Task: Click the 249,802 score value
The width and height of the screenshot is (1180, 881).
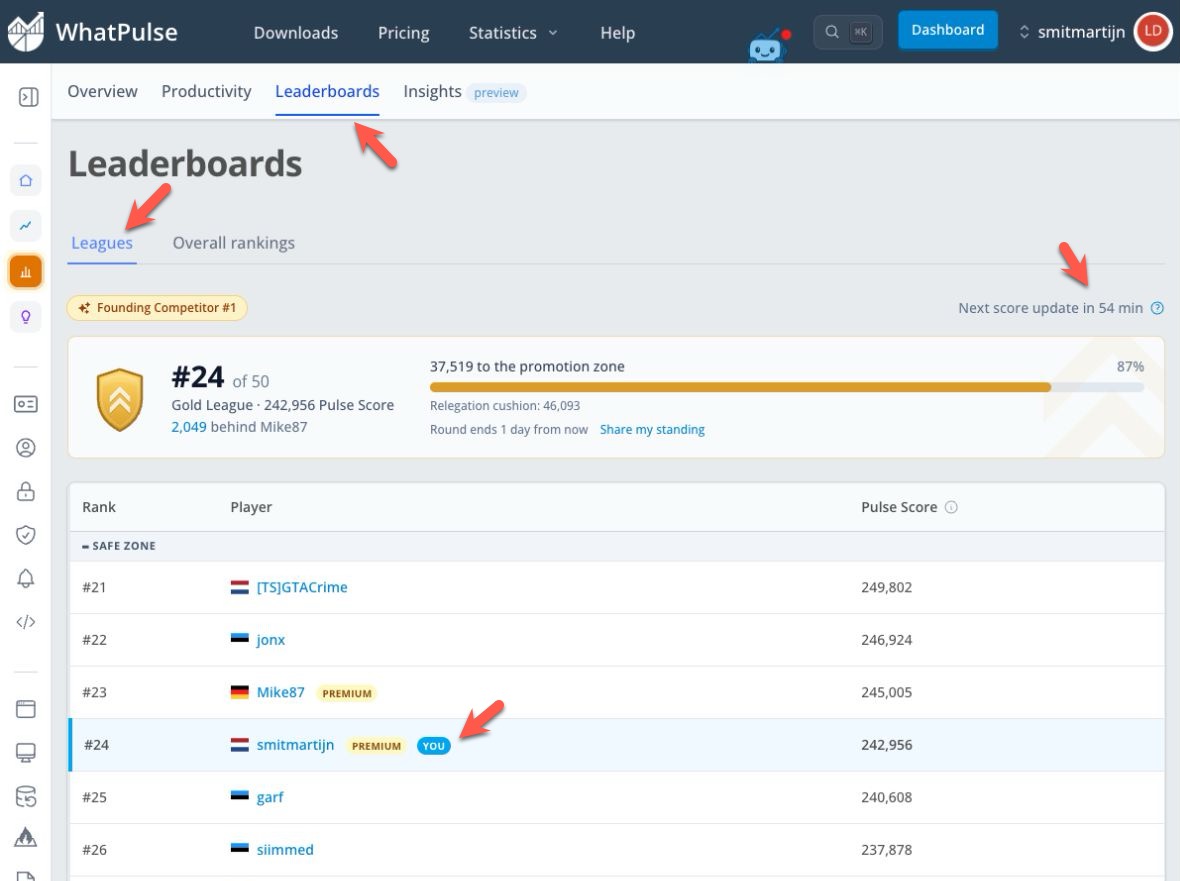Action: point(886,587)
